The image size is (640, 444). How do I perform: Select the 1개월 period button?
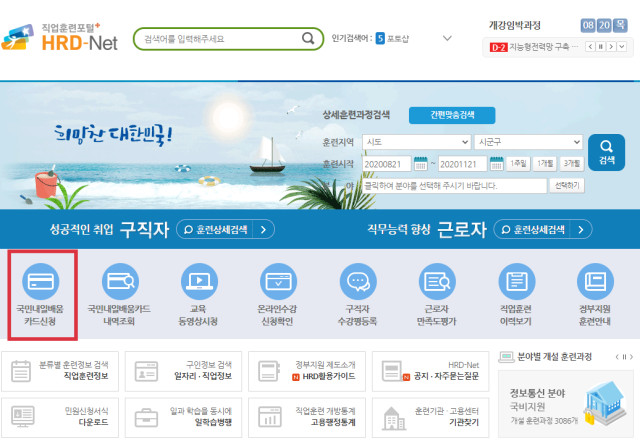[544, 164]
